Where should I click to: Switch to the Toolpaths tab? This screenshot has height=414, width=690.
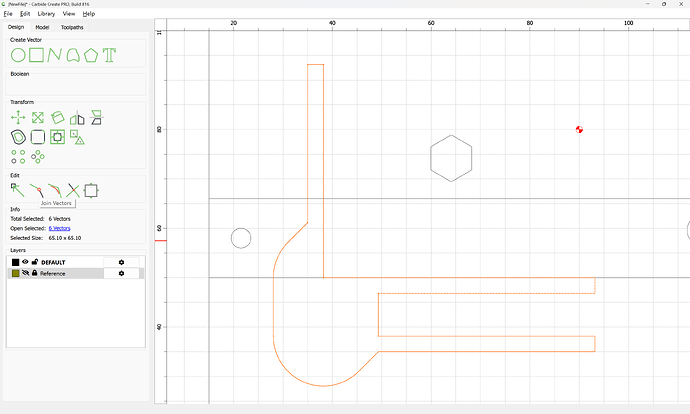[72, 27]
